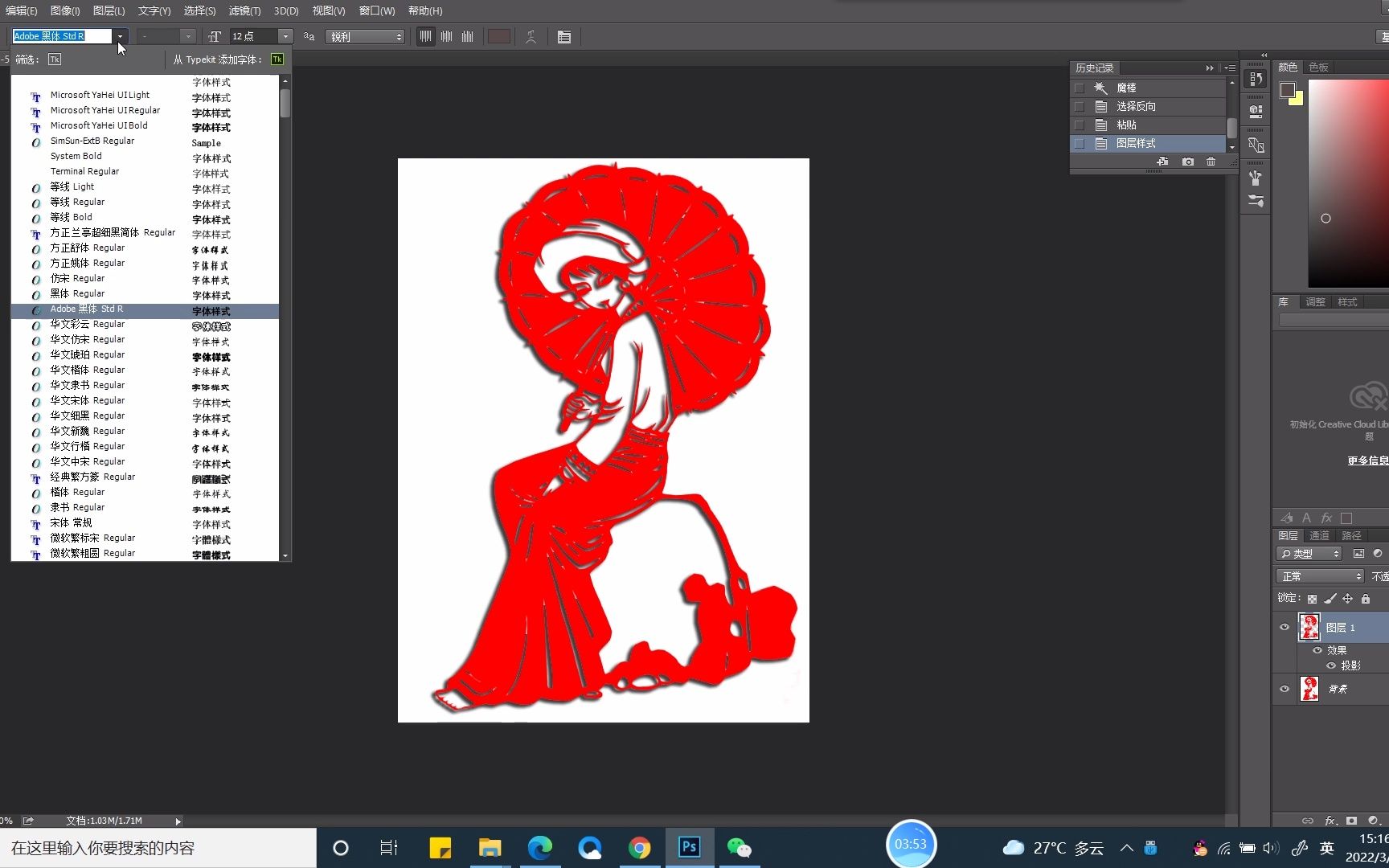Open the History panel flyout menu
The image size is (1389, 868).
(1230, 68)
